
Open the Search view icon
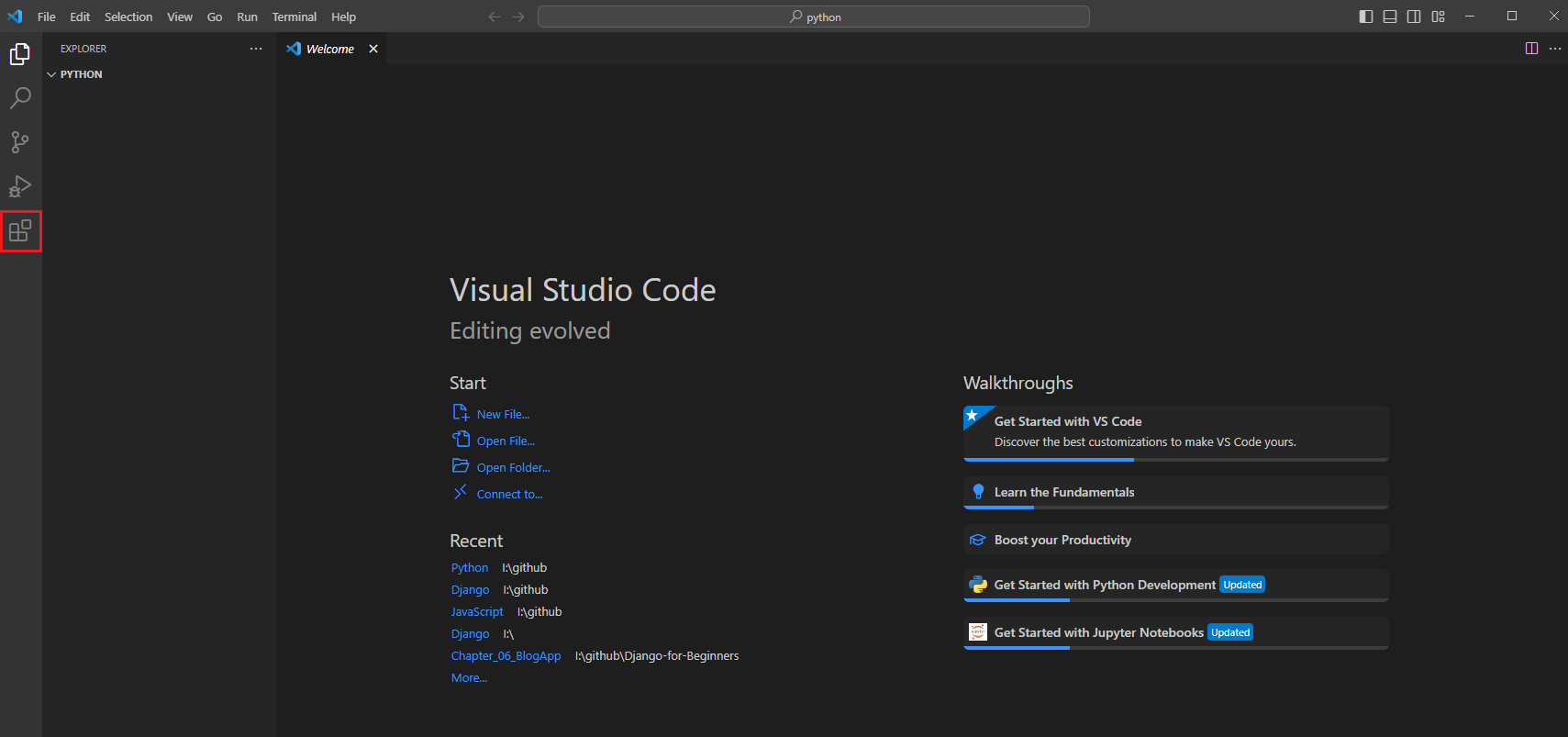click(x=20, y=98)
